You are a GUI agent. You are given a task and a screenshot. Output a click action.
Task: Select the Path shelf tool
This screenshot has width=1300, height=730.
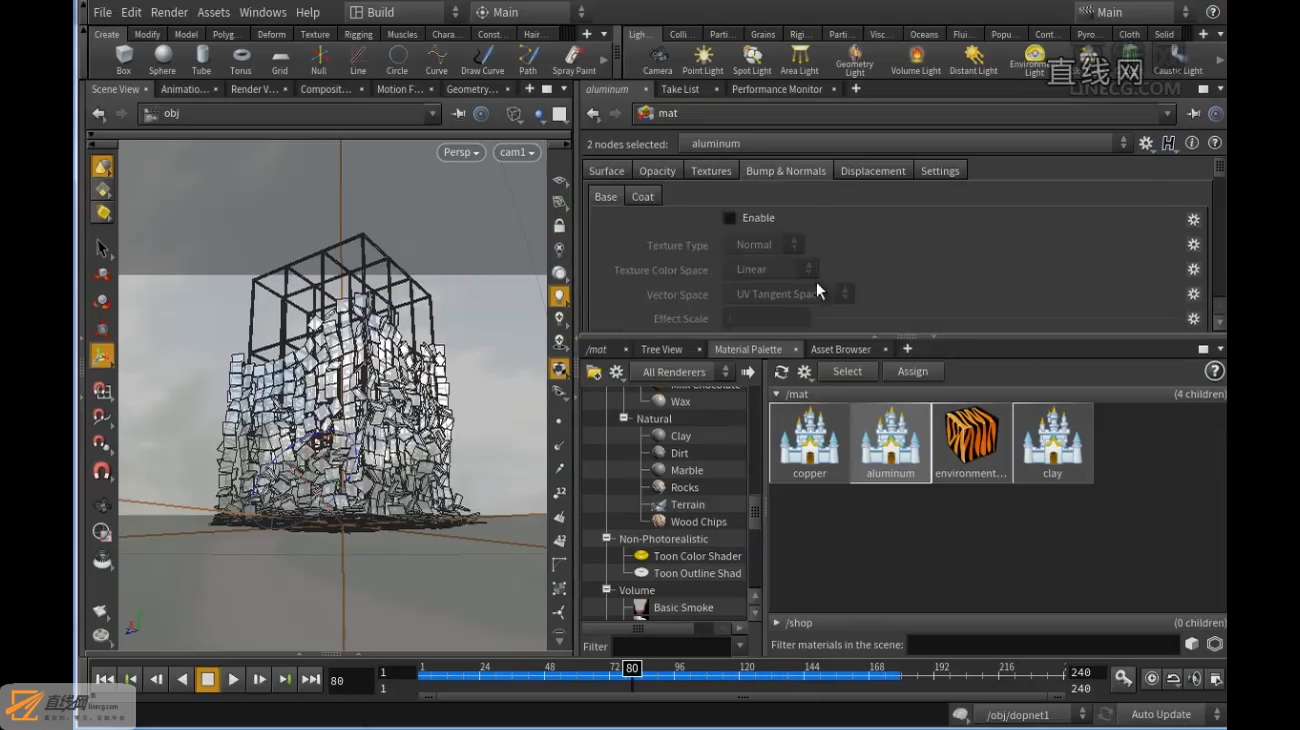pos(528,60)
